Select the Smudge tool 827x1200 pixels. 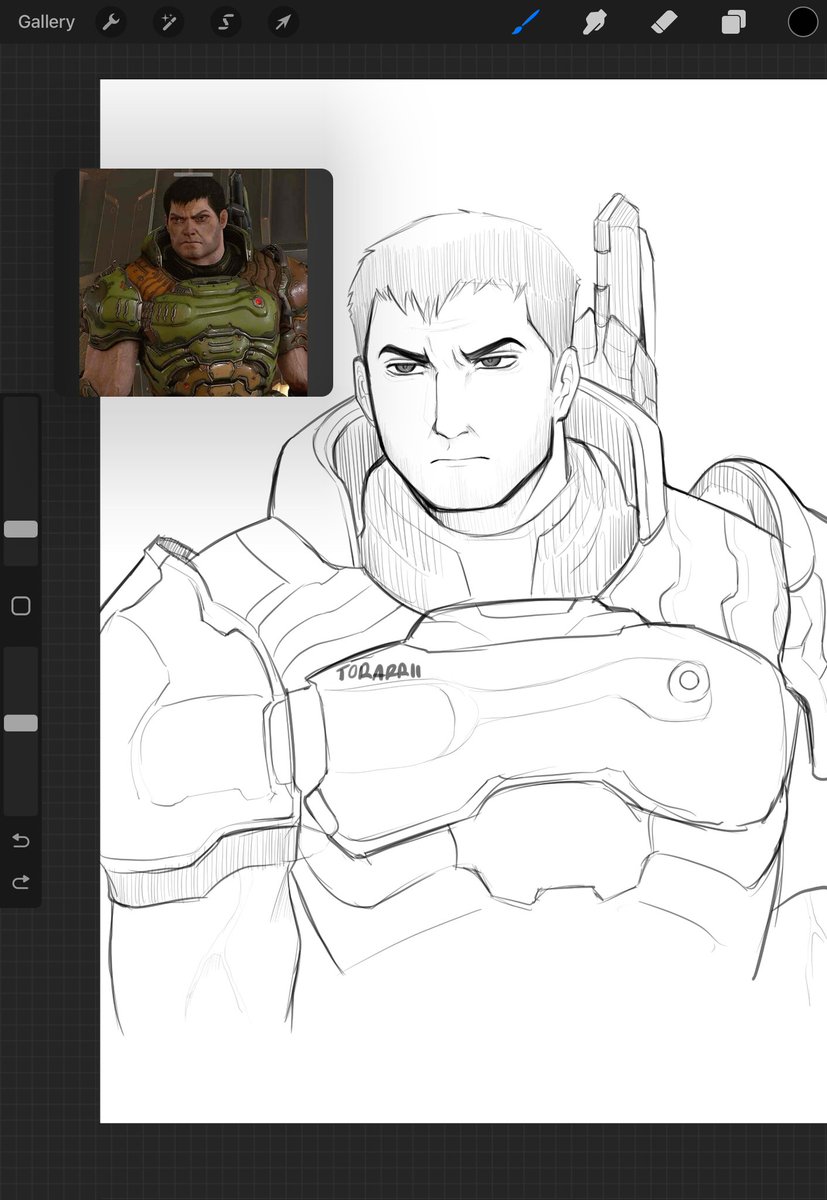pos(596,22)
